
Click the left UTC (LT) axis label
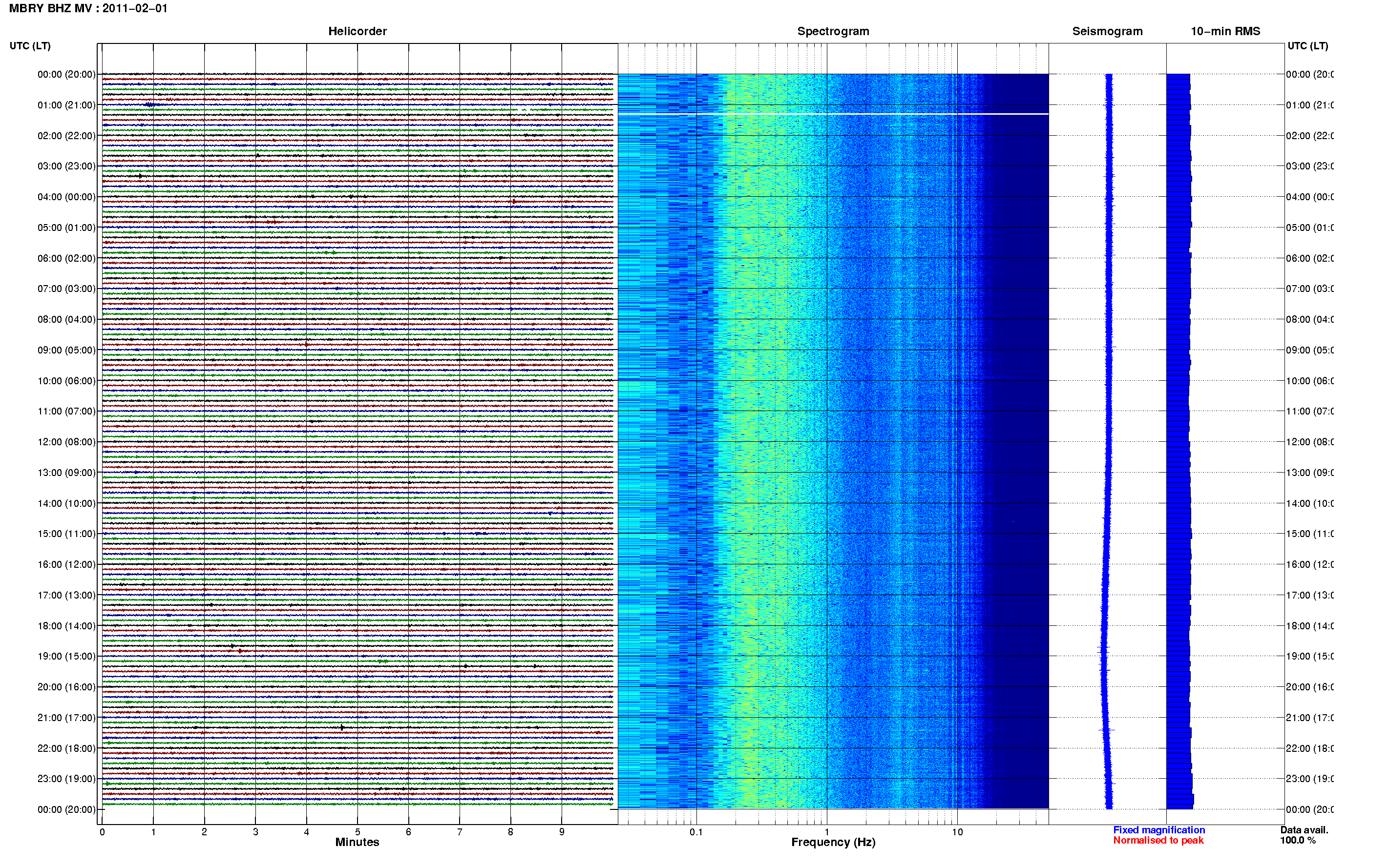coord(30,46)
